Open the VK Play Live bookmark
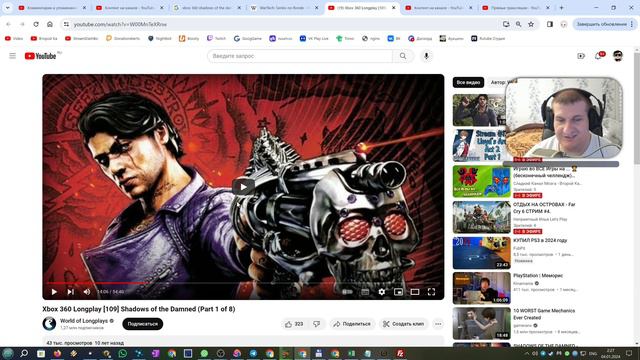Viewport: 640px width, 360px height. click(x=314, y=38)
